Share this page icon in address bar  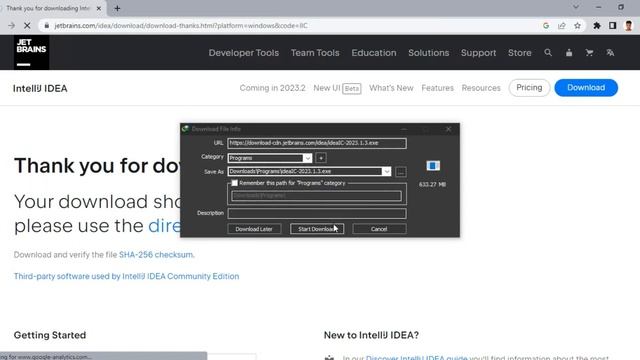pos(562,26)
